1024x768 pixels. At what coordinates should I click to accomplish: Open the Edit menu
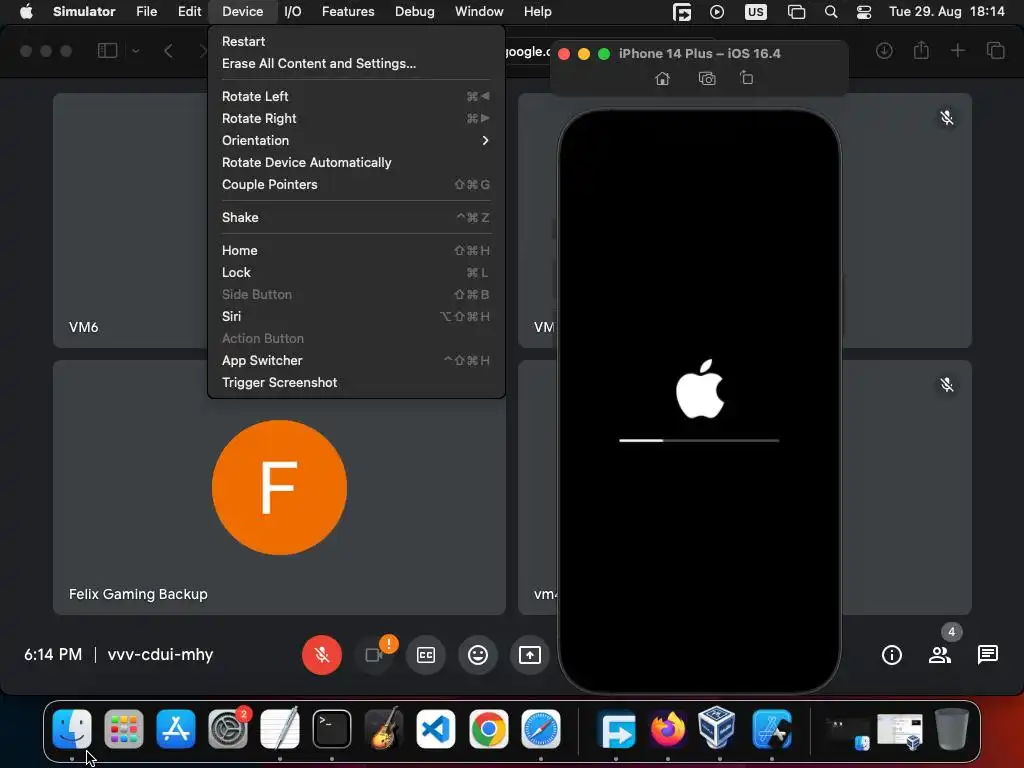[189, 12]
